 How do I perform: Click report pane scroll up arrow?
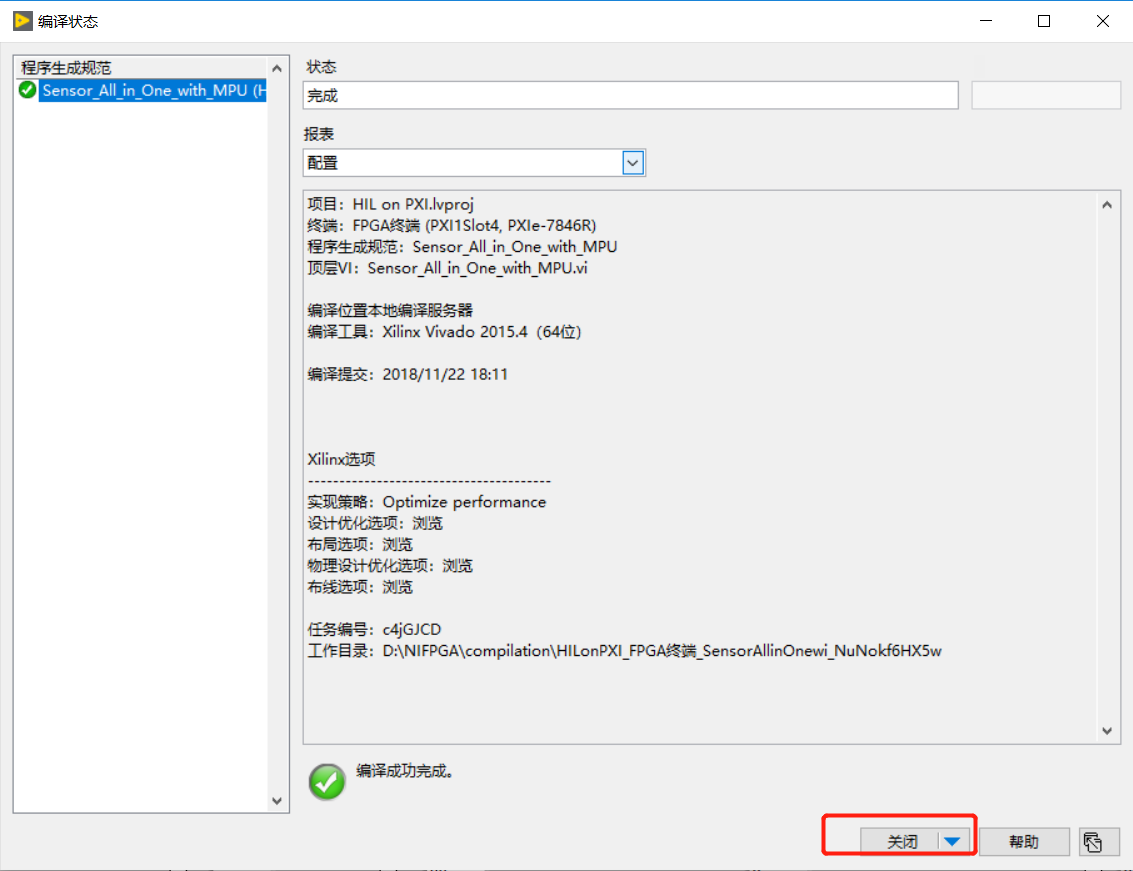pyautogui.click(x=1107, y=205)
